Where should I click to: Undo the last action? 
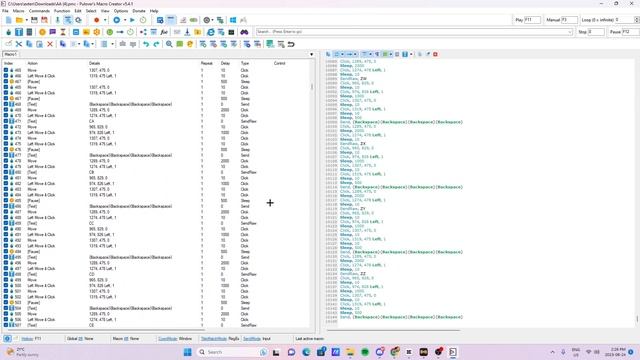(146, 44)
